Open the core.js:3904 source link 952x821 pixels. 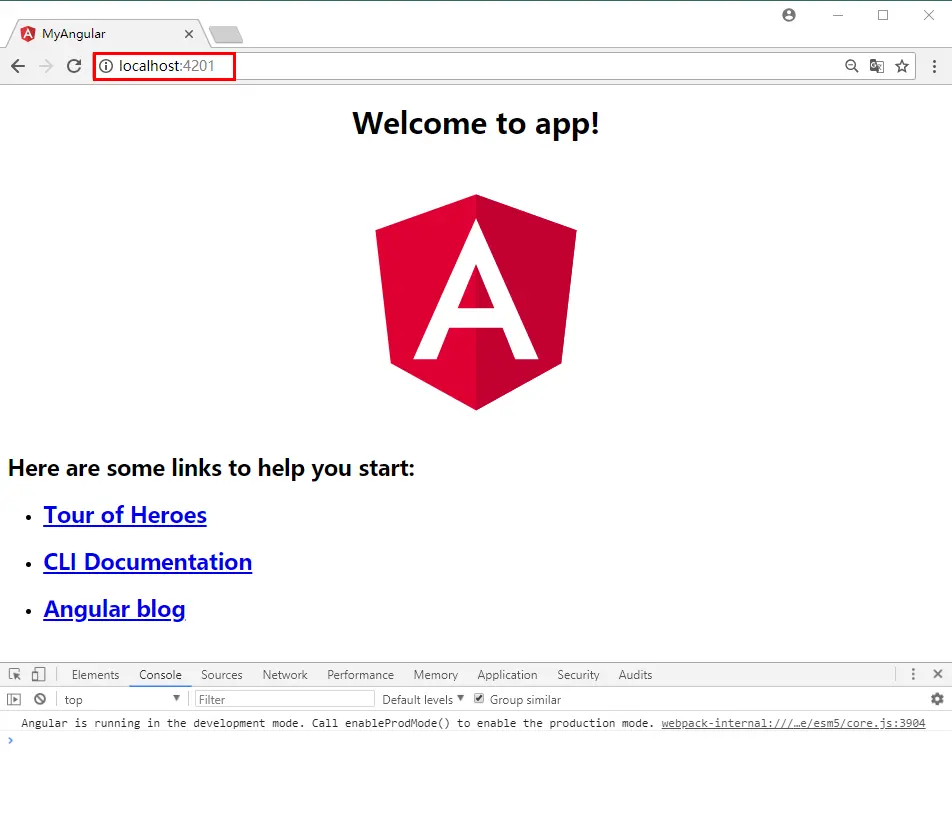click(x=793, y=723)
